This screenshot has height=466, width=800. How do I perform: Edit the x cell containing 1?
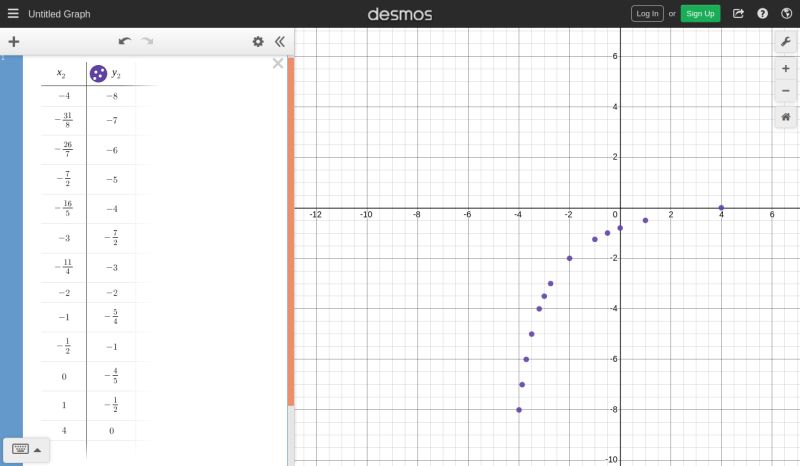click(x=64, y=405)
